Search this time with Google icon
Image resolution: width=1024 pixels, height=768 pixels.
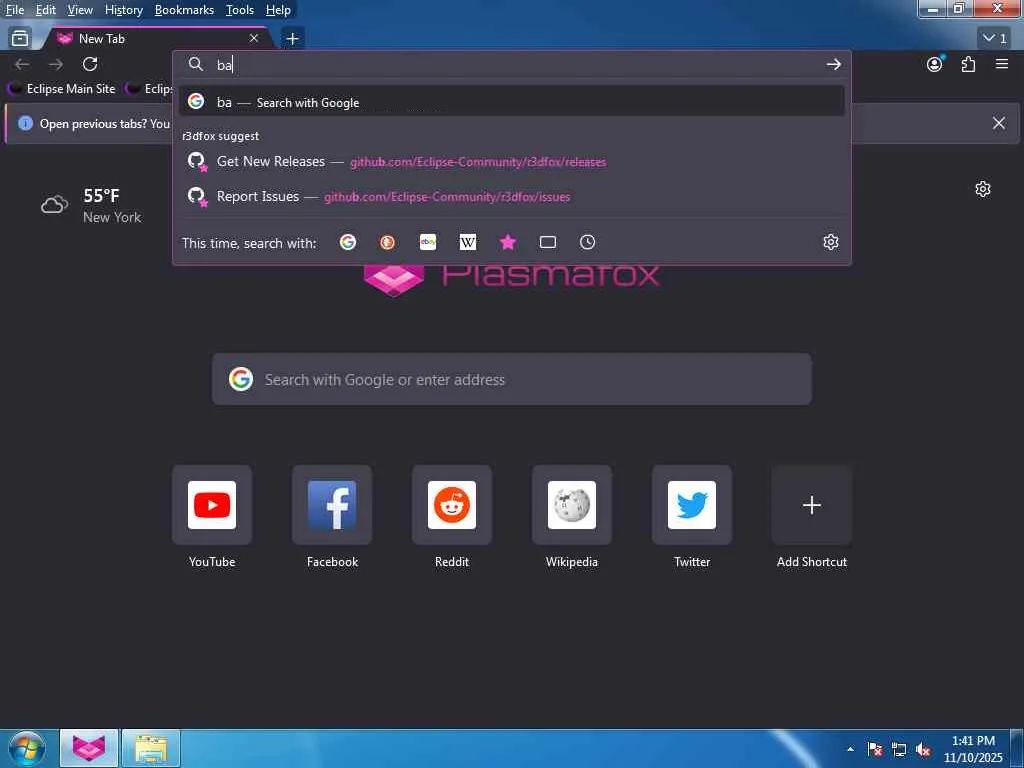pyautogui.click(x=348, y=242)
